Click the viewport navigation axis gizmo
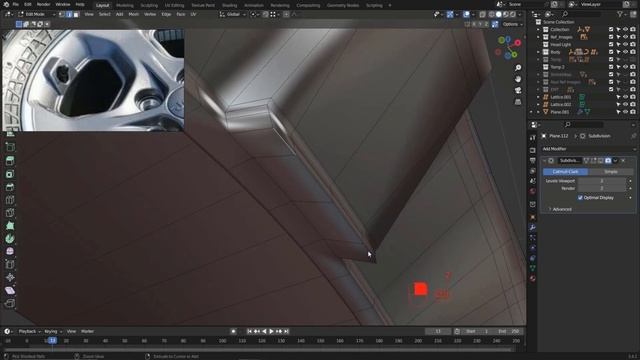Viewport: 640px width, 360px height. click(508, 47)
